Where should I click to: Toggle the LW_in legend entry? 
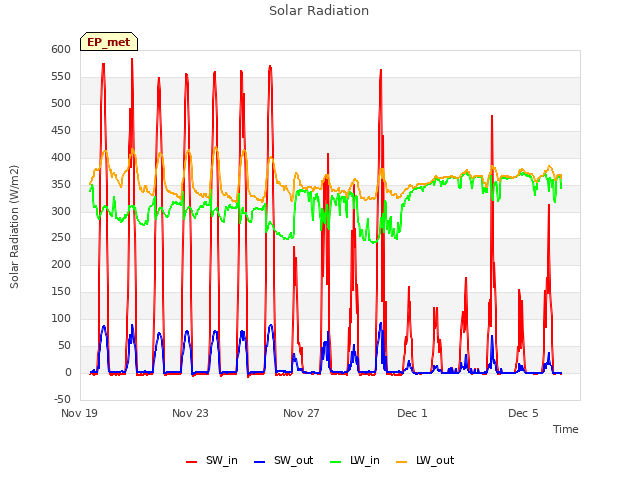tap(355, 460)
